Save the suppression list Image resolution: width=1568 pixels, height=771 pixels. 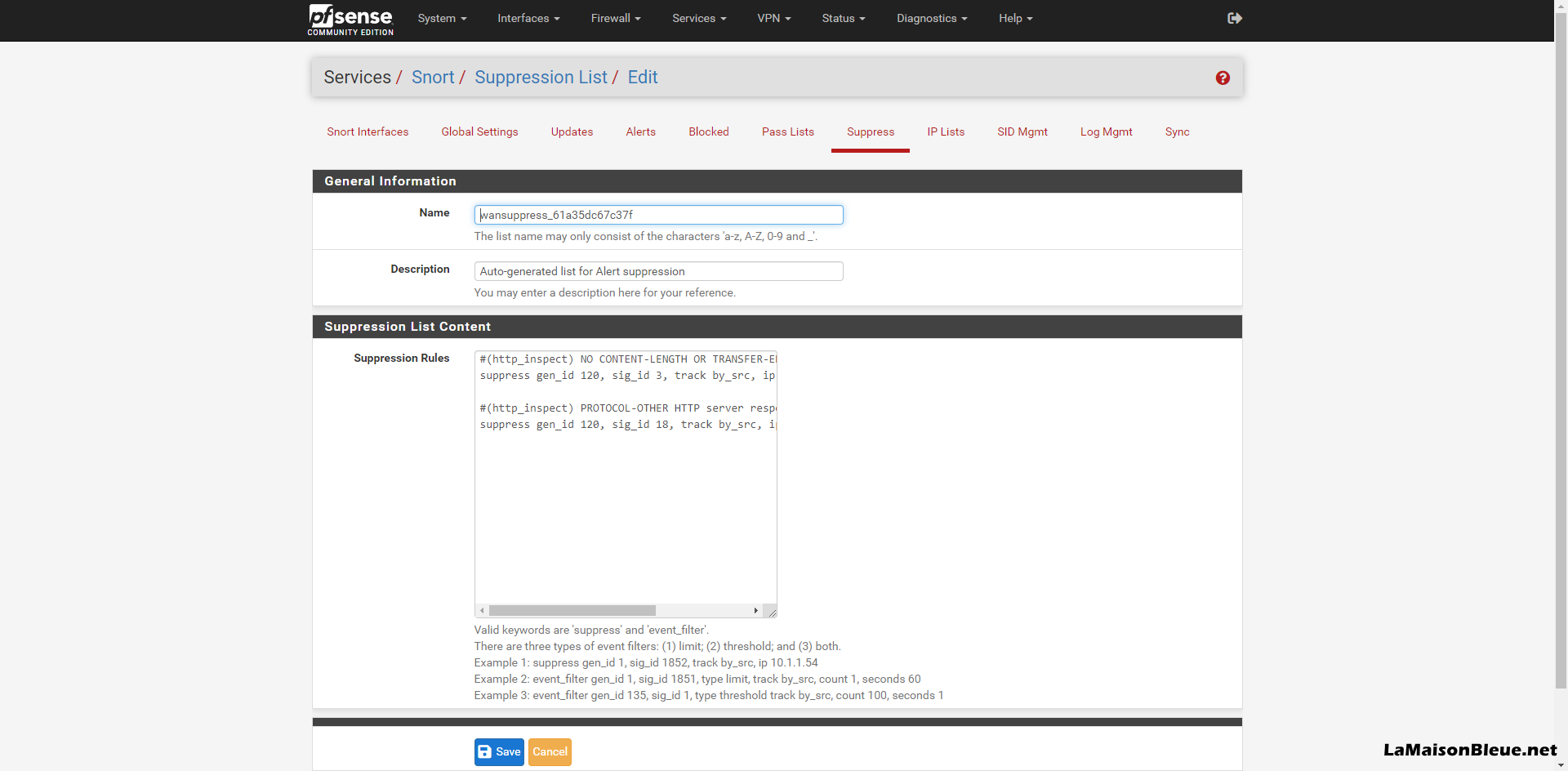coord(499,752)
